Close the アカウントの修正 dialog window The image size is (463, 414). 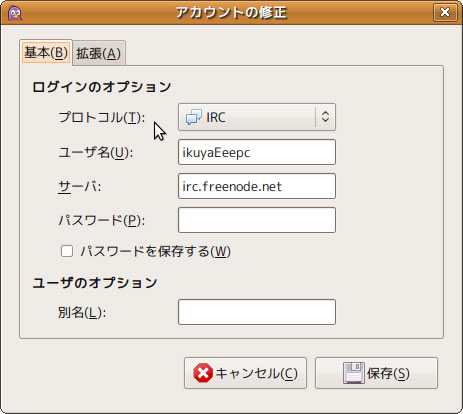click(x=445, y=12)
